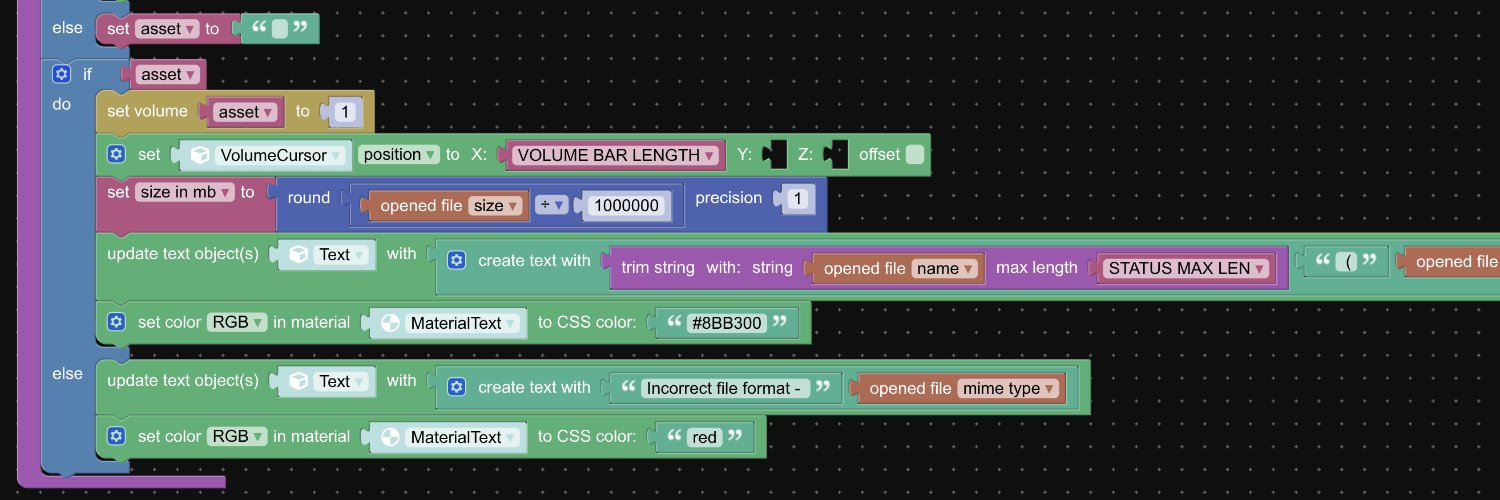Click "else" label beside set asset block
This screenshot has height=500, width=1500.
(x=68, y=27)
